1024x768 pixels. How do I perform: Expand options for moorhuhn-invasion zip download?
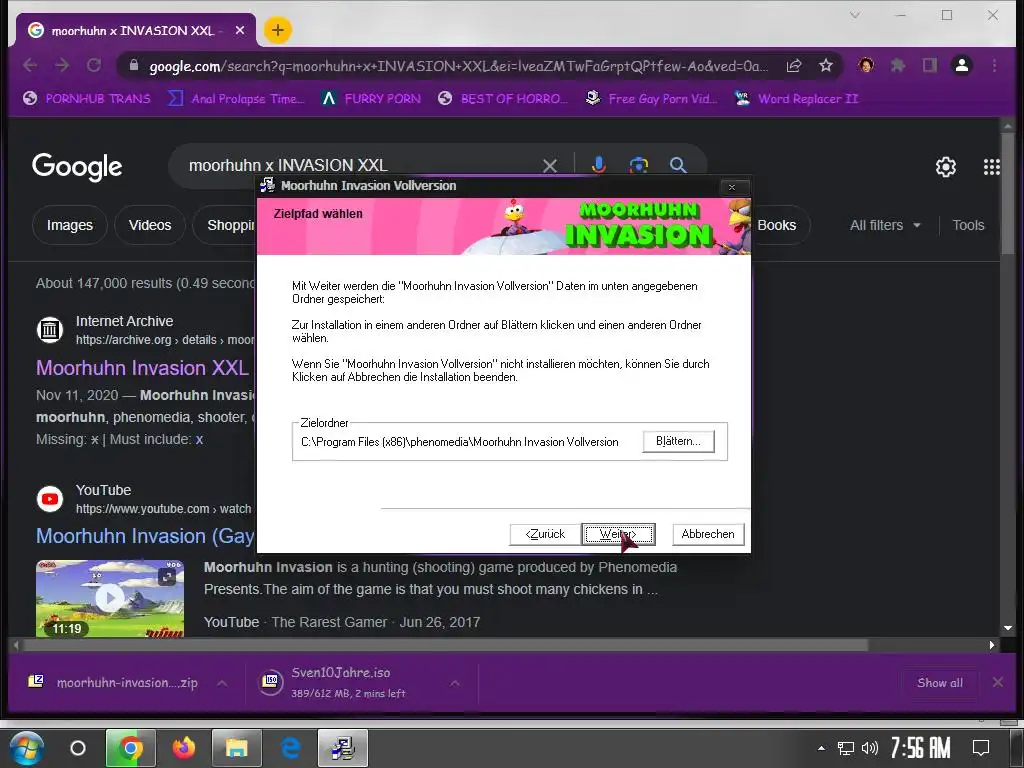point(222,683)
